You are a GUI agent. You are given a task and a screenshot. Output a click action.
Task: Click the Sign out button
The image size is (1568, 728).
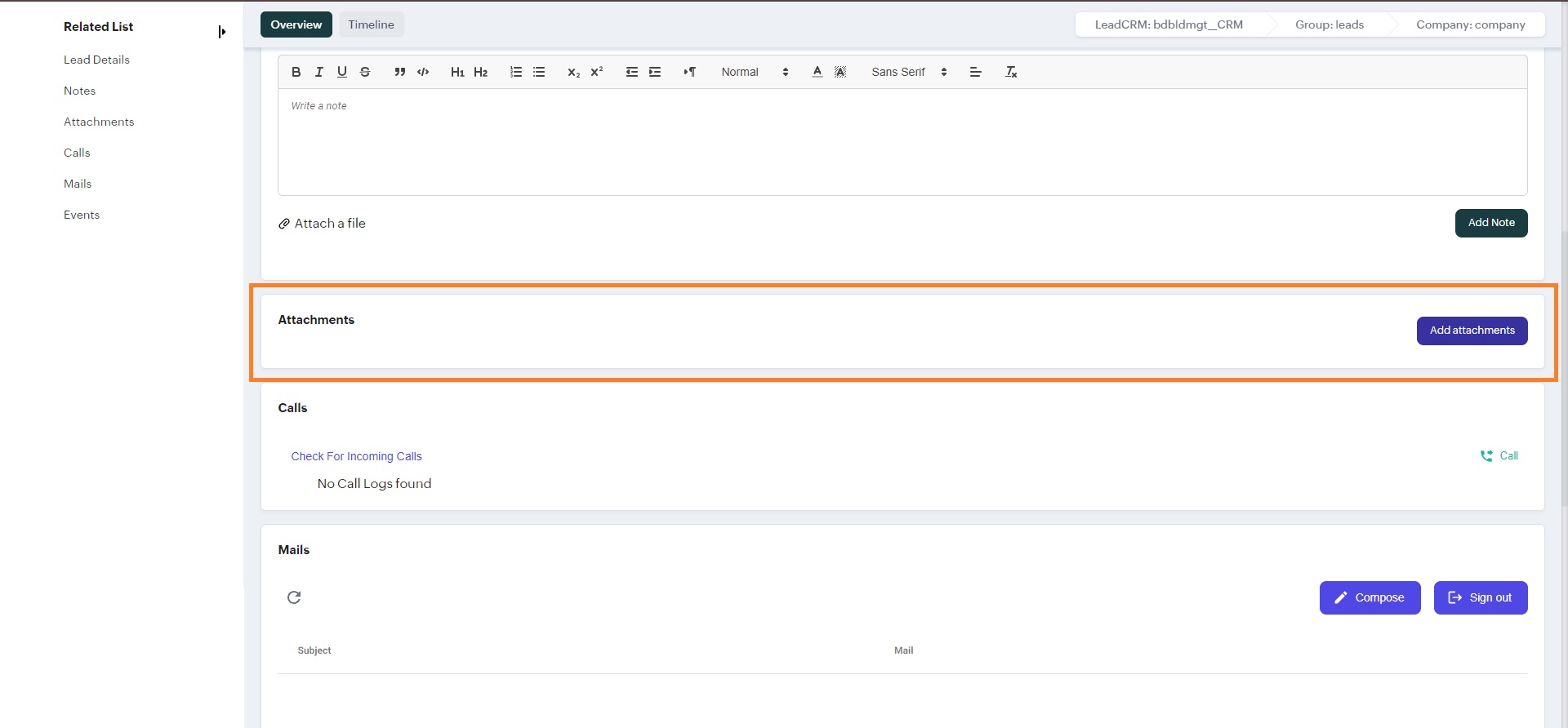[1481, 597]
